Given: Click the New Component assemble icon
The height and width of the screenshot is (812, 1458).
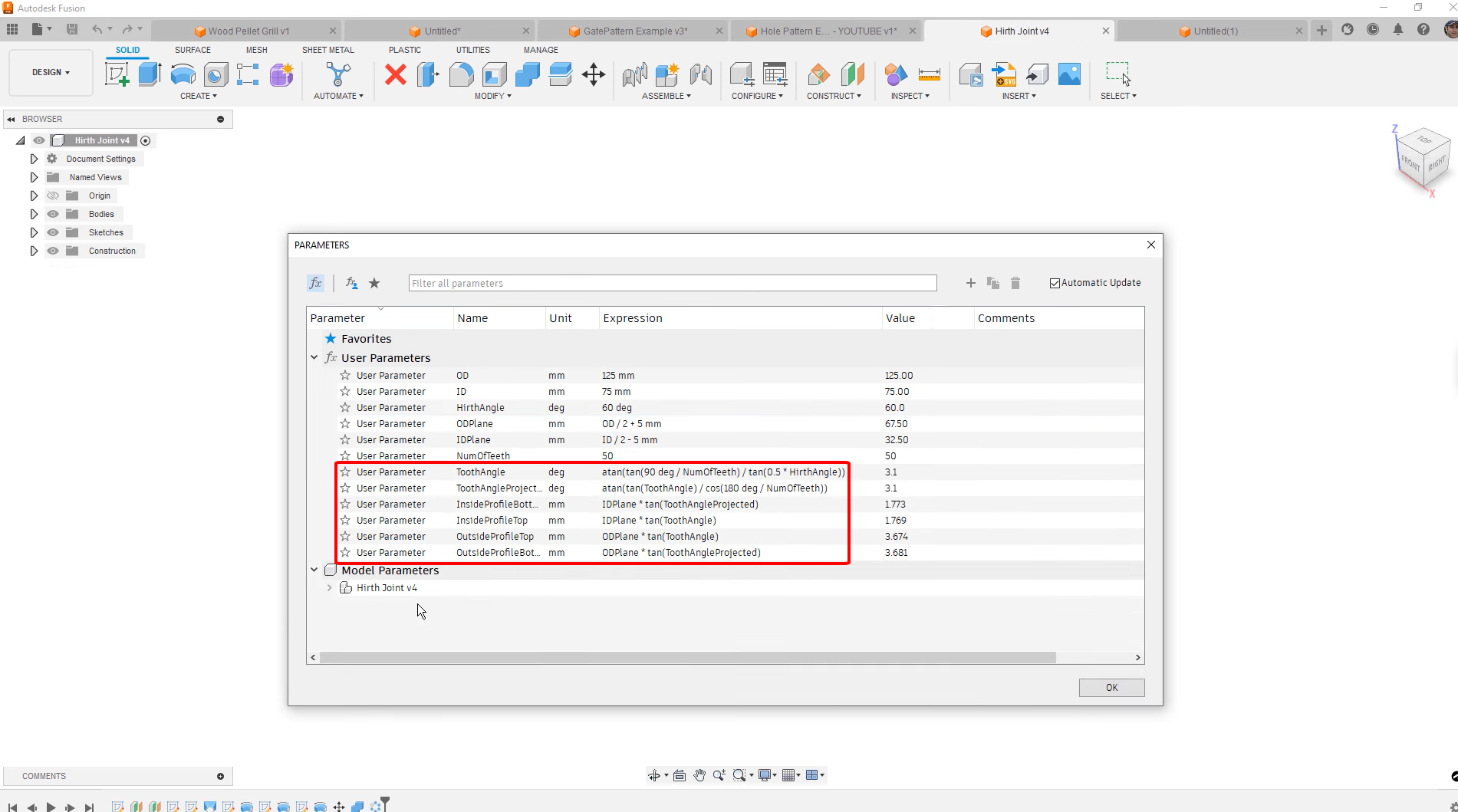Looking at the screenshot, I should 667,74.
